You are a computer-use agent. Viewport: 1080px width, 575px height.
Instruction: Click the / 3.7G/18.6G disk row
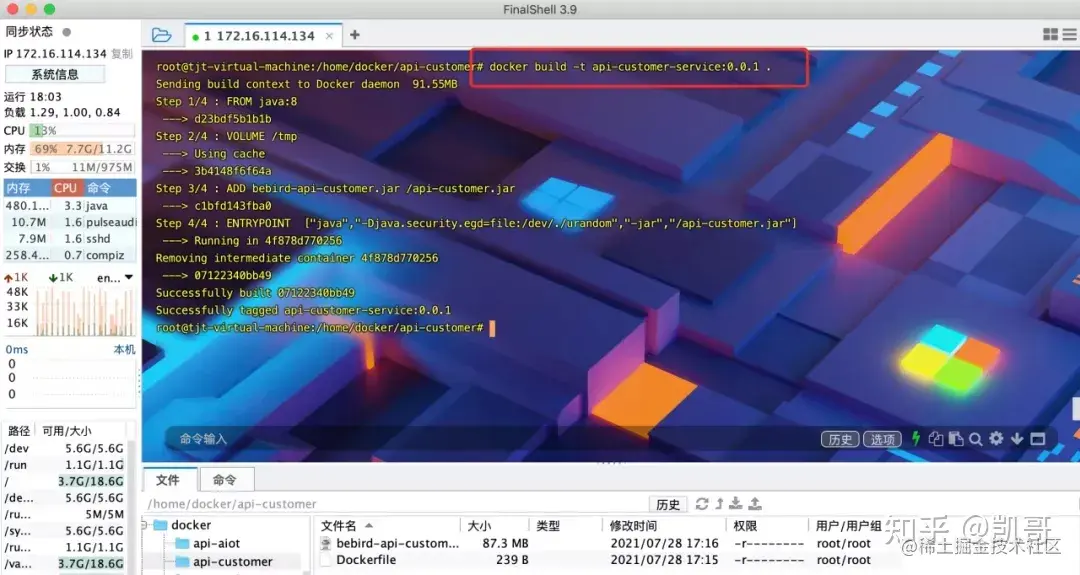coord(64,481)
